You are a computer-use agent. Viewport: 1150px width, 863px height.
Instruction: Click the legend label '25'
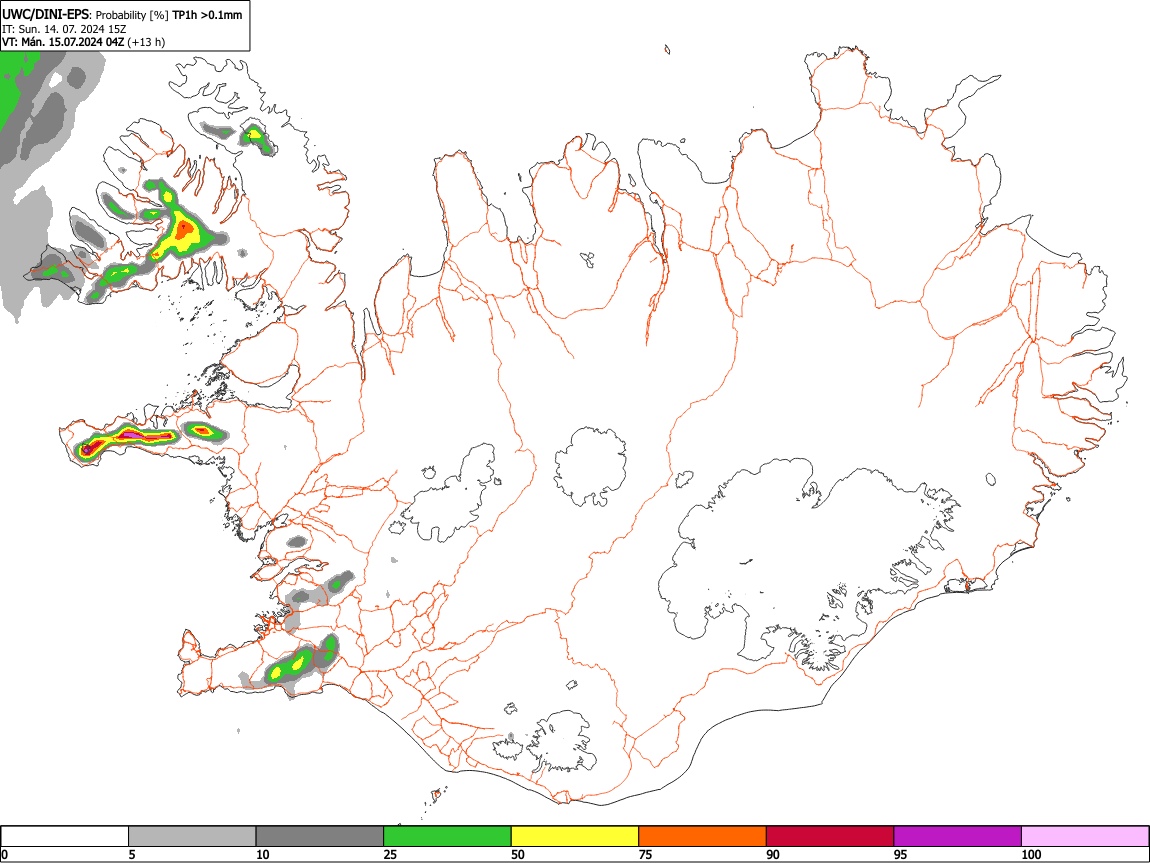(390, 854)
